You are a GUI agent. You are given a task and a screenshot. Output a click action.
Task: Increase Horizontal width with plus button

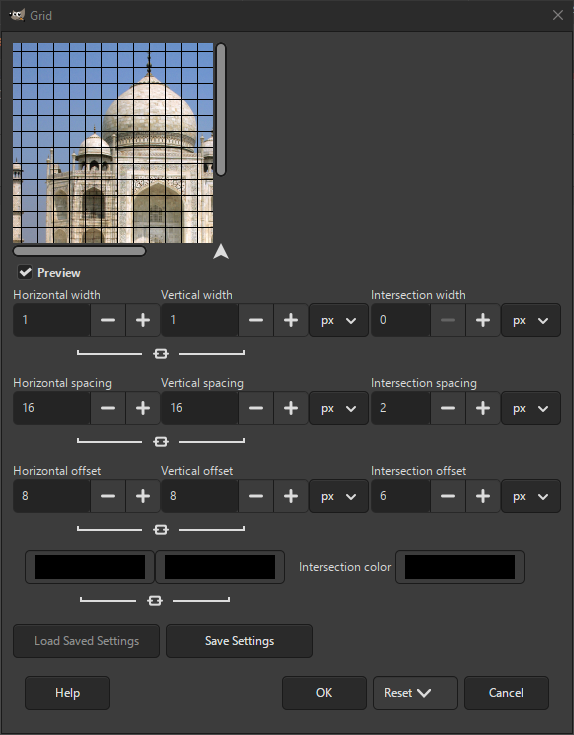[143, 320]
